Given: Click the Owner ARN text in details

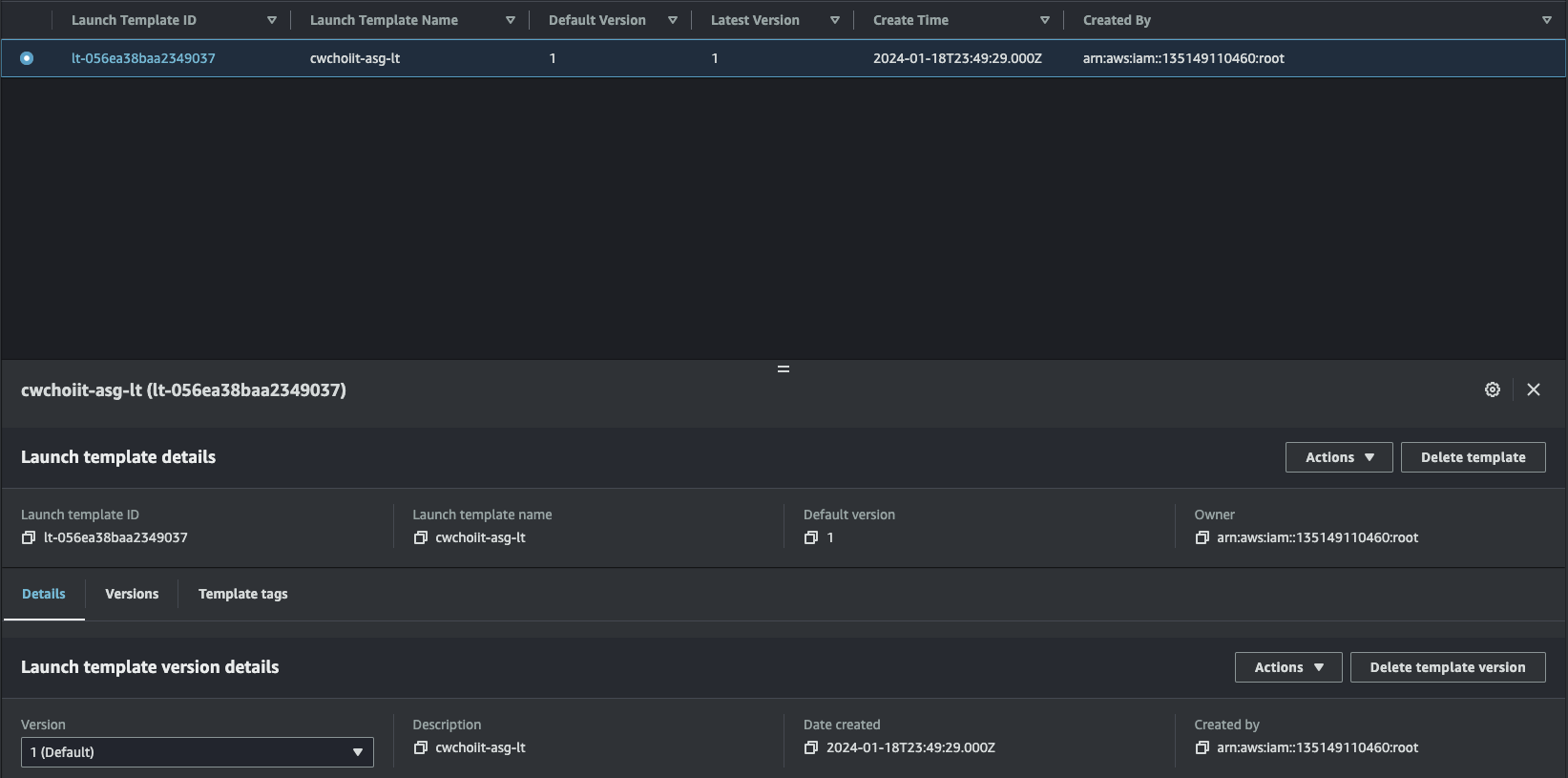Looking at the screenshot, I should [1317, 537].
